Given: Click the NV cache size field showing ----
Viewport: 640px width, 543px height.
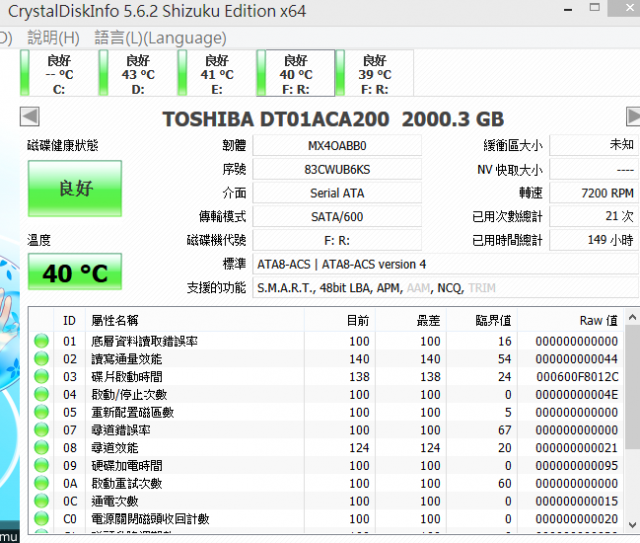Looking at the screenshot, I should [x=593, y=169].
